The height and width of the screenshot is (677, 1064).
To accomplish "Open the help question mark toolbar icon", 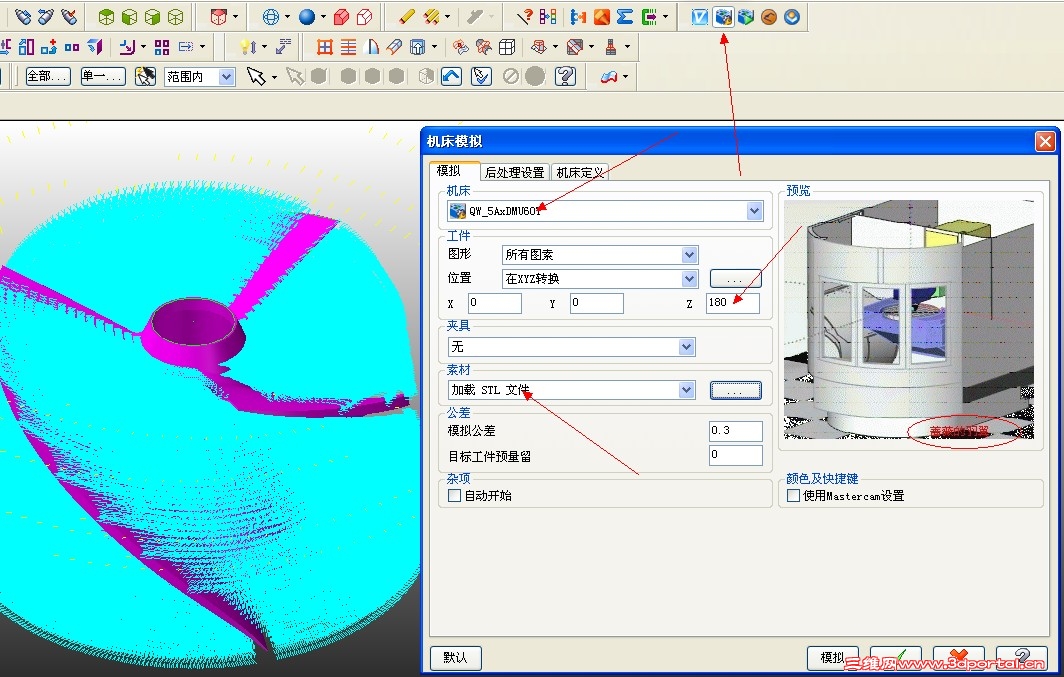I will [x=565, y=76].
